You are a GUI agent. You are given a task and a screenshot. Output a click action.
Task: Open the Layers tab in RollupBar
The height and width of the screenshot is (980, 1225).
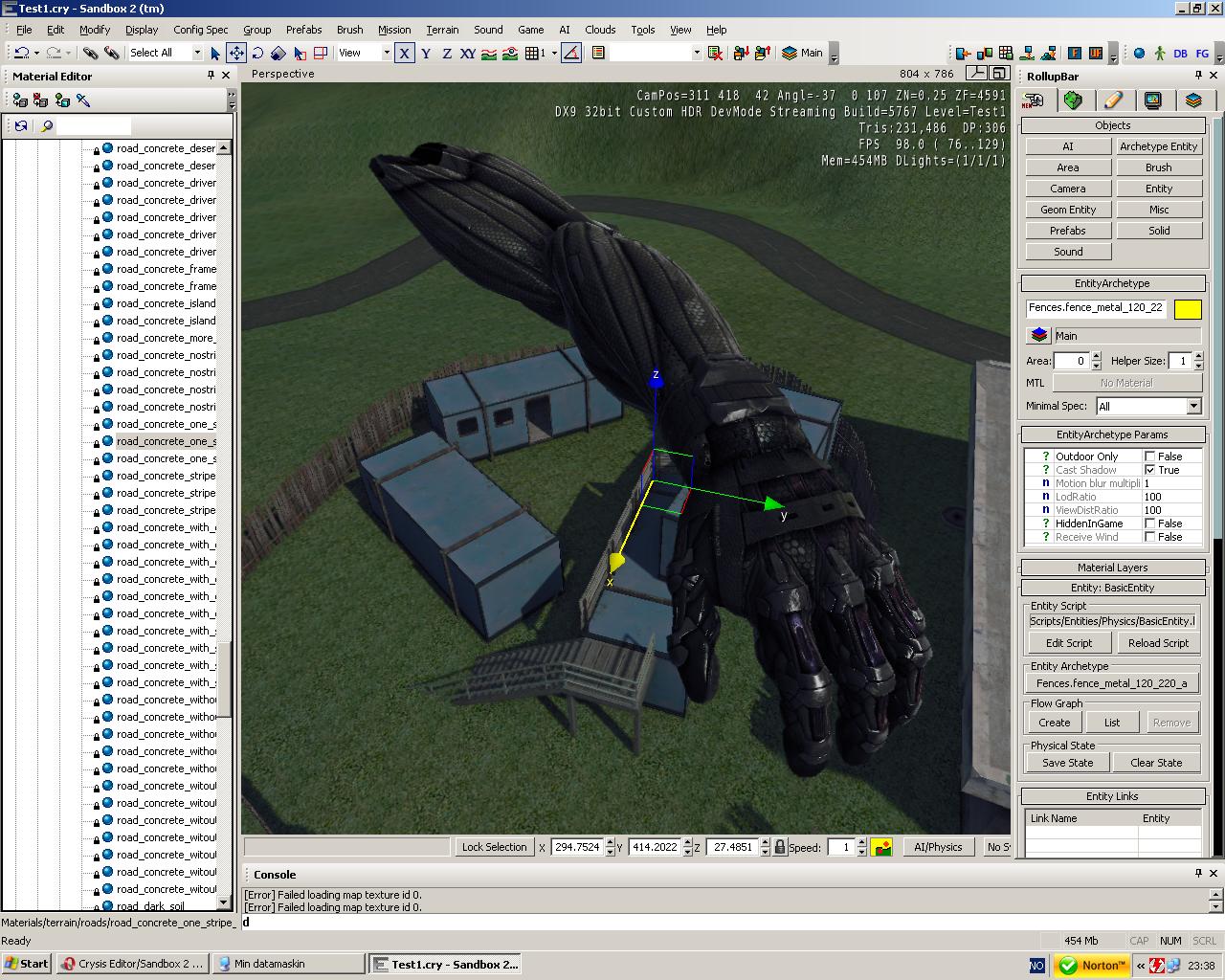pyautogui.click(x=1193, y=100)
